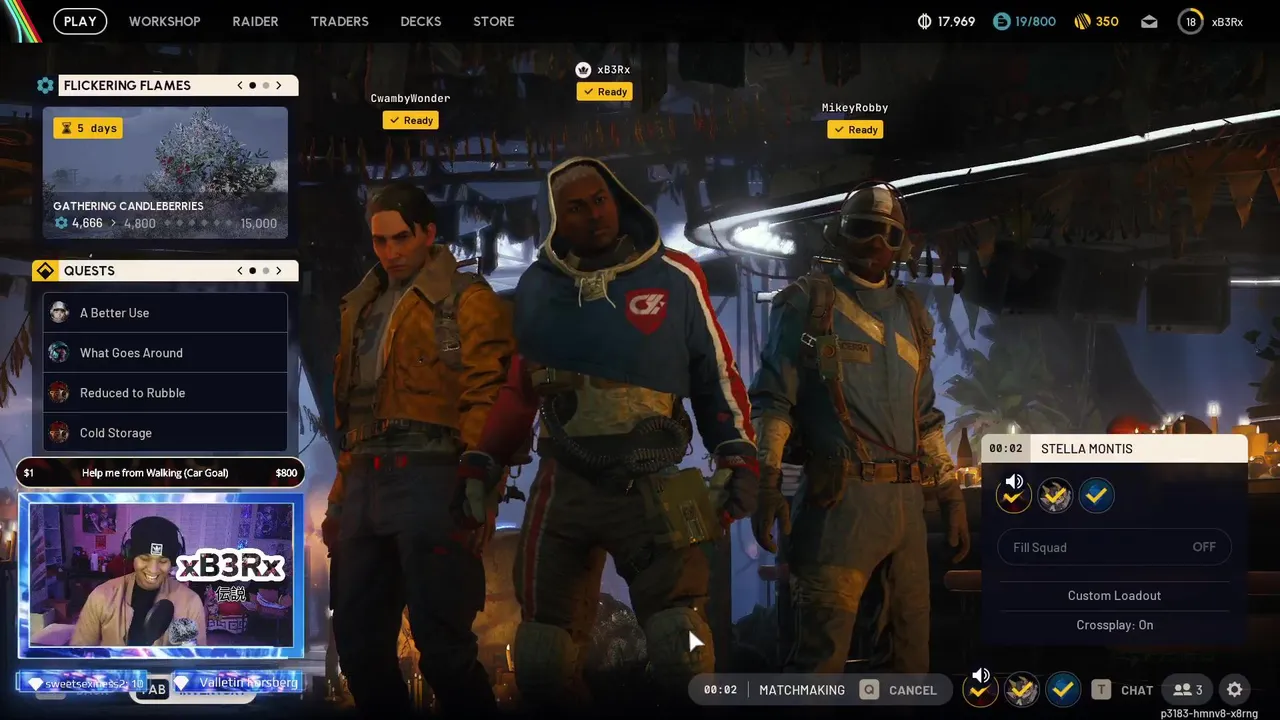Click trader portrait icon beside What Goes Around
Viewport: 1280px width, 720px height.
59,352
